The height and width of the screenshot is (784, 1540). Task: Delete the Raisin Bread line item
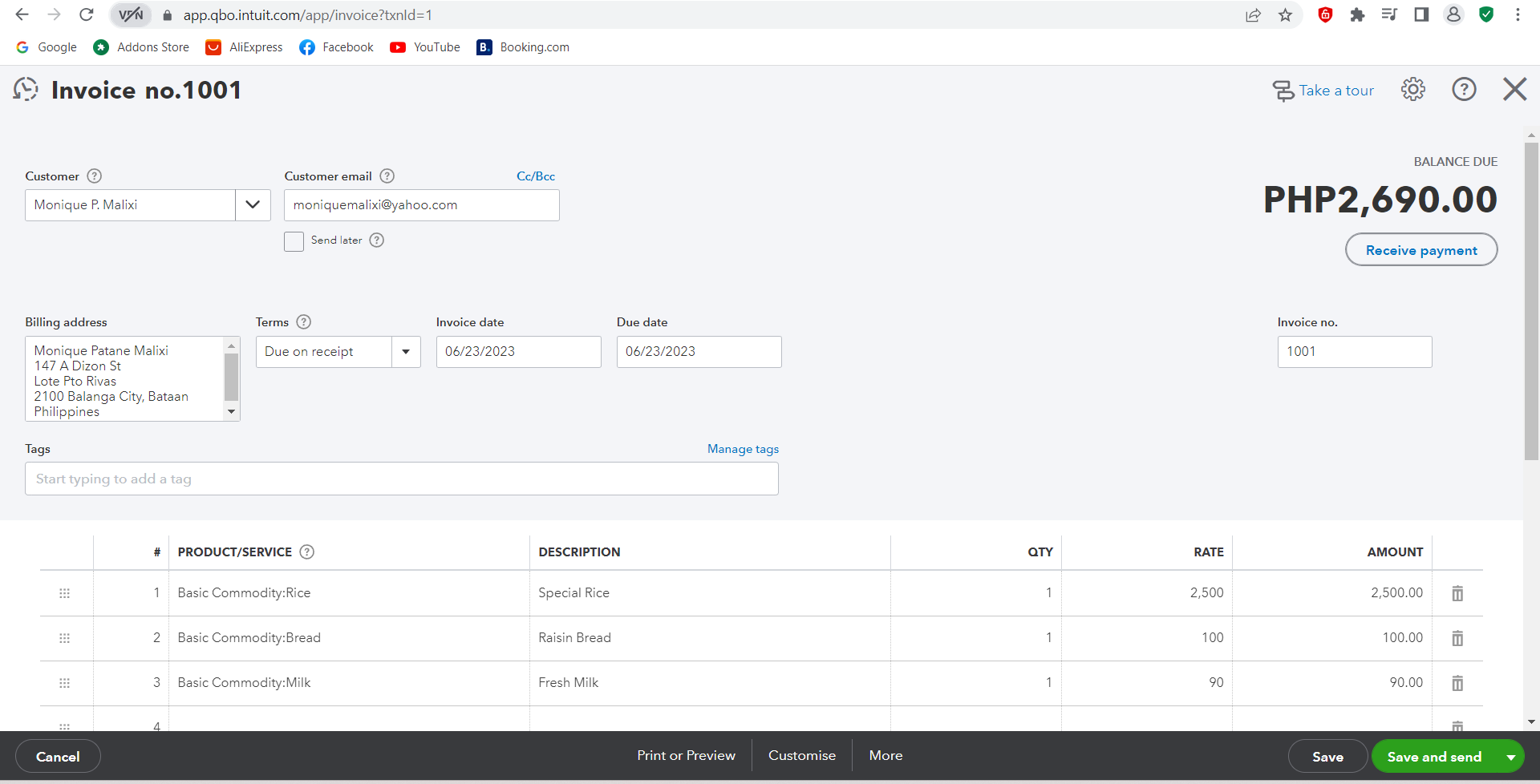pos(1457,638)
